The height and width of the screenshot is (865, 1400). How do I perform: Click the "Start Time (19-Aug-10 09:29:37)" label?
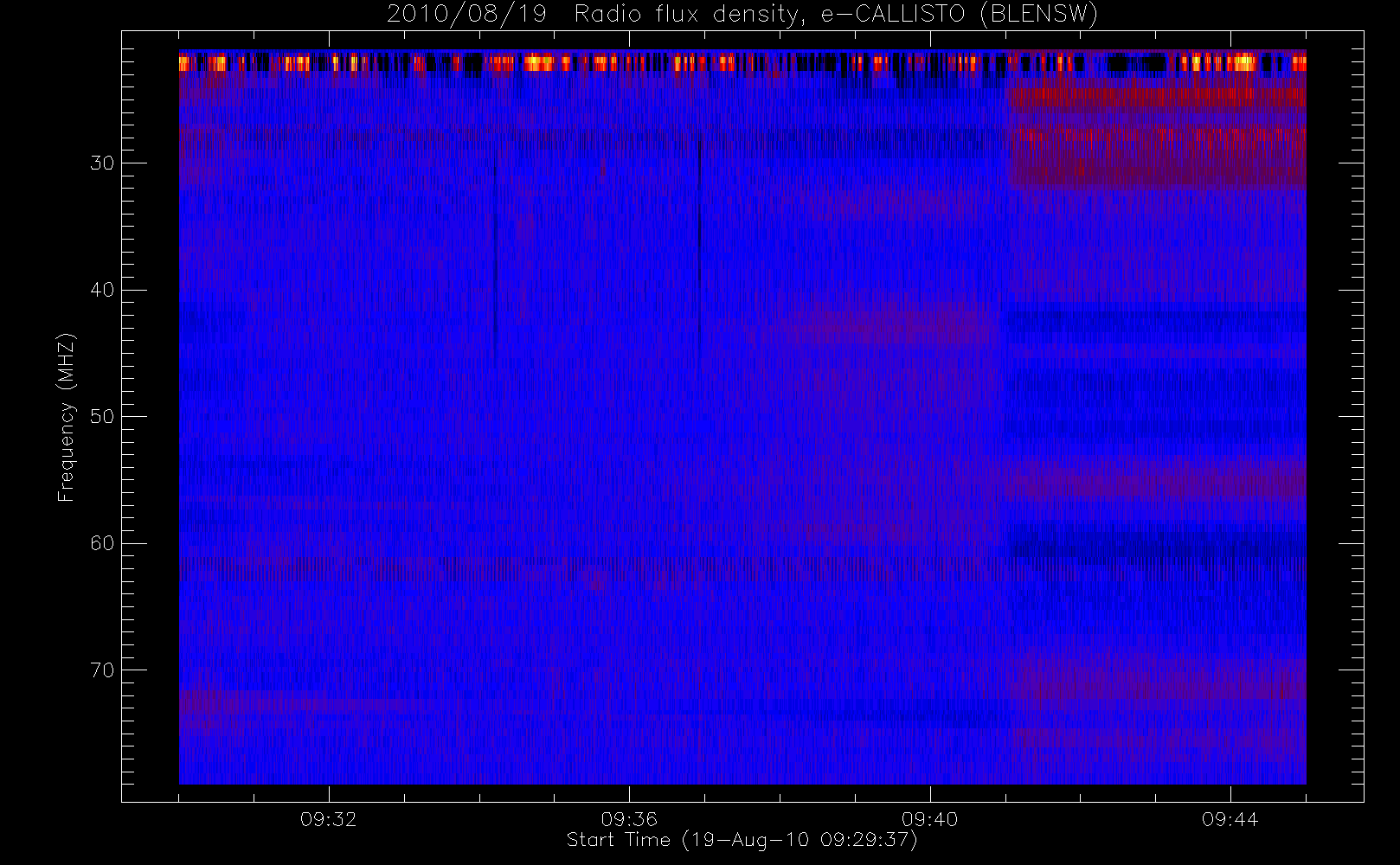coord(742,840)
